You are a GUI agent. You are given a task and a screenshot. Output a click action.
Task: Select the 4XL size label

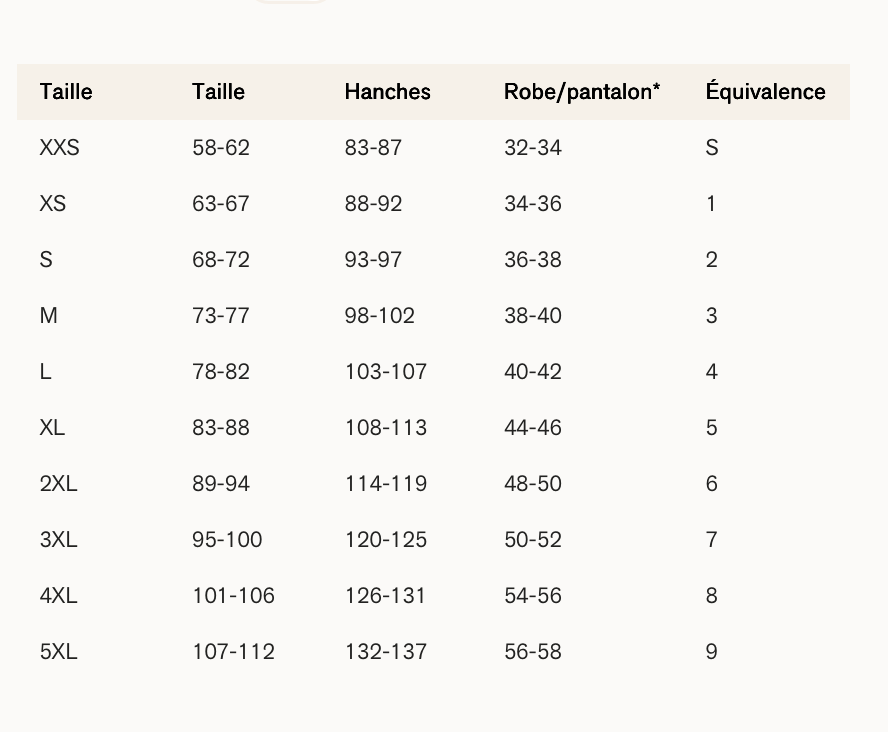(x=58, y=596)
